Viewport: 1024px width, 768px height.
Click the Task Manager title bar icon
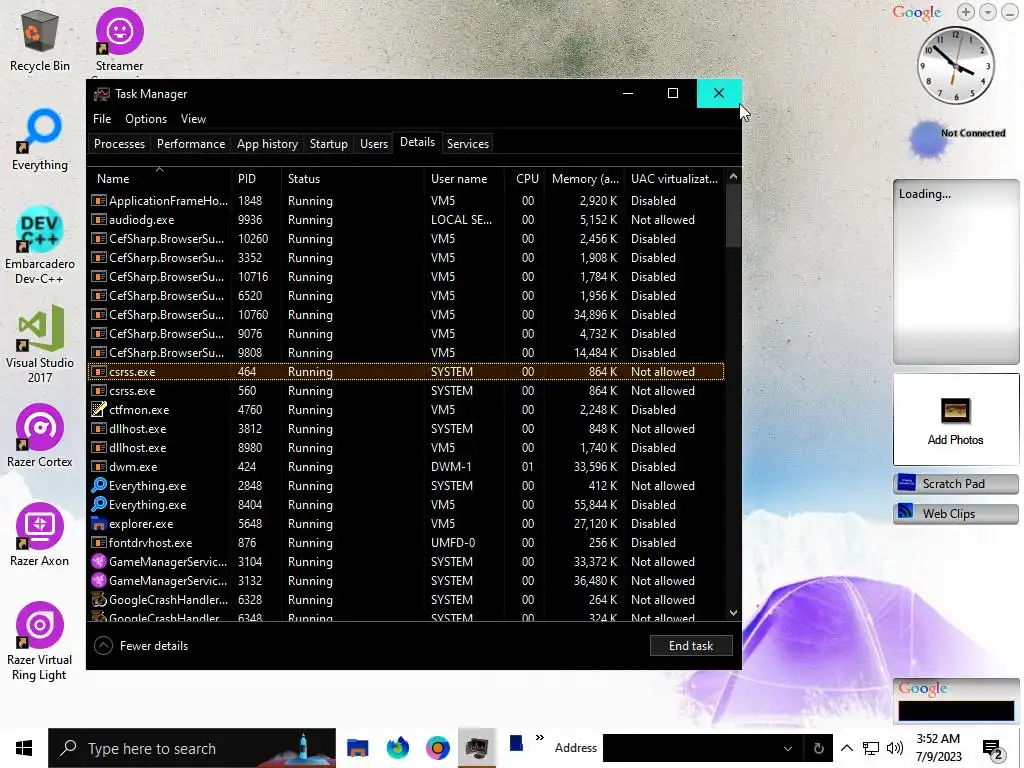tap(101, 94)
